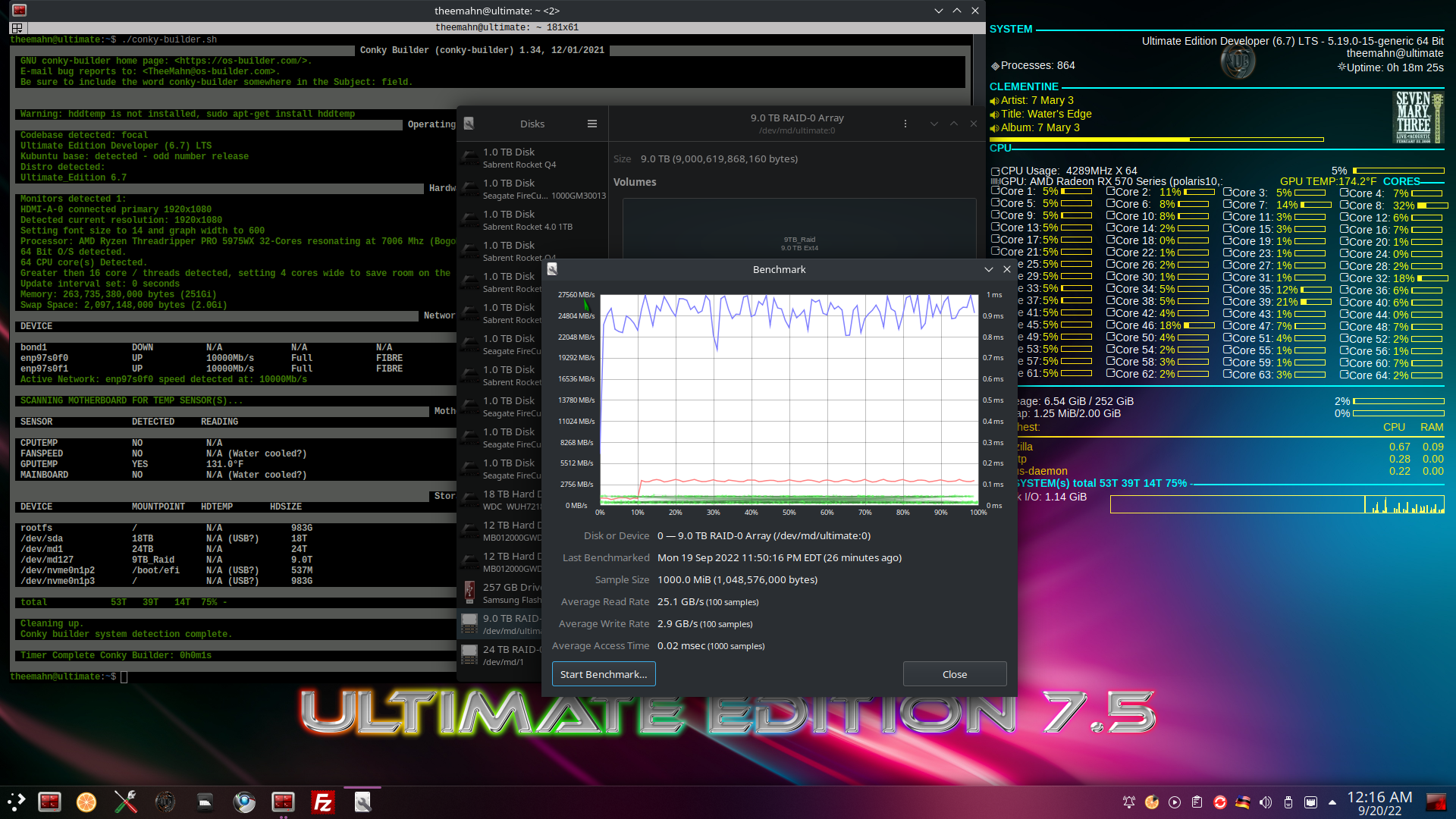Open the wrench and screwdriver settings tool
This screenshot has width=1456, height=819.
tap(125, 802)
